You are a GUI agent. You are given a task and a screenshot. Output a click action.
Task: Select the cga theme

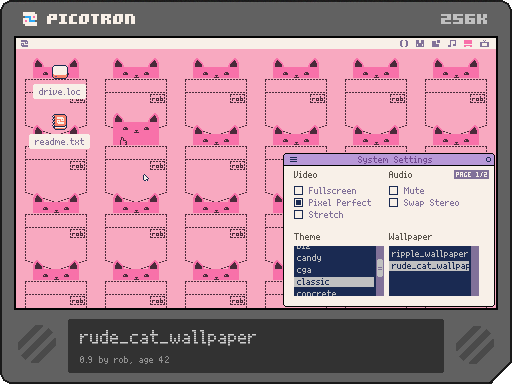point(334,270)
